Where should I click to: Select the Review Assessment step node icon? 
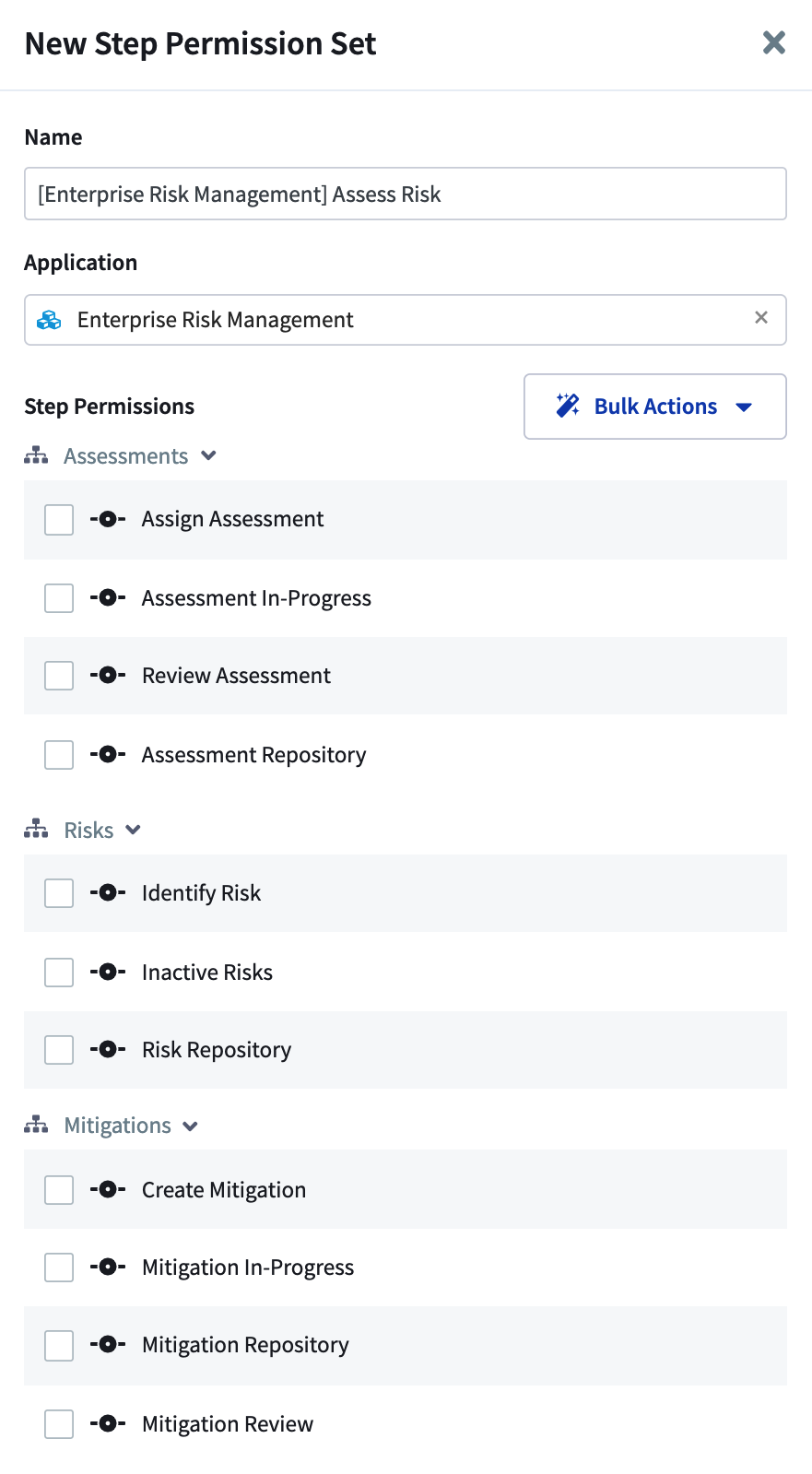tap(107, 676)
